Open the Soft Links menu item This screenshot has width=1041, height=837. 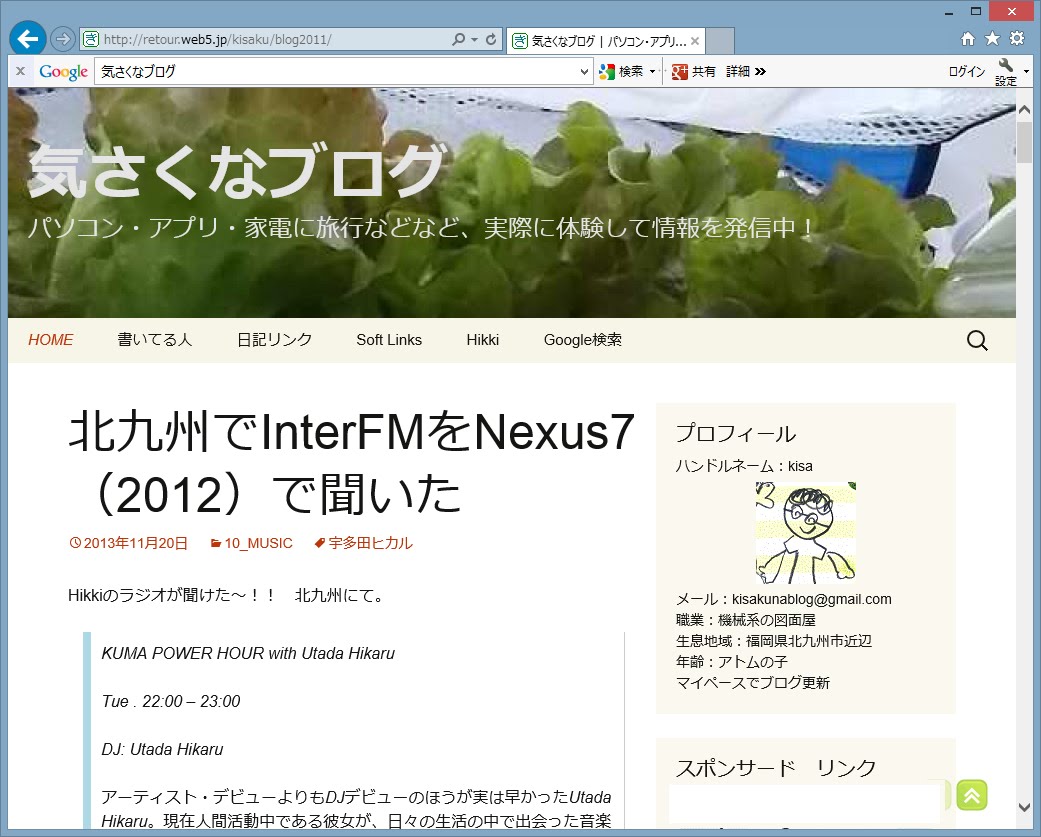click(x=389, y=340)
